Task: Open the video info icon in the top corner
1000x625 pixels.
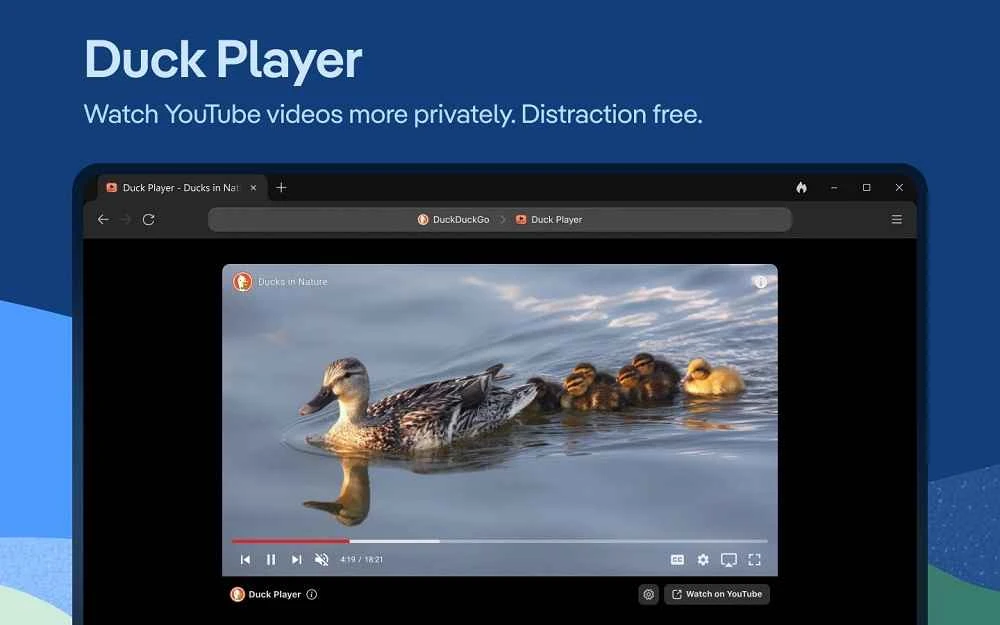Action: coord(760,282)
